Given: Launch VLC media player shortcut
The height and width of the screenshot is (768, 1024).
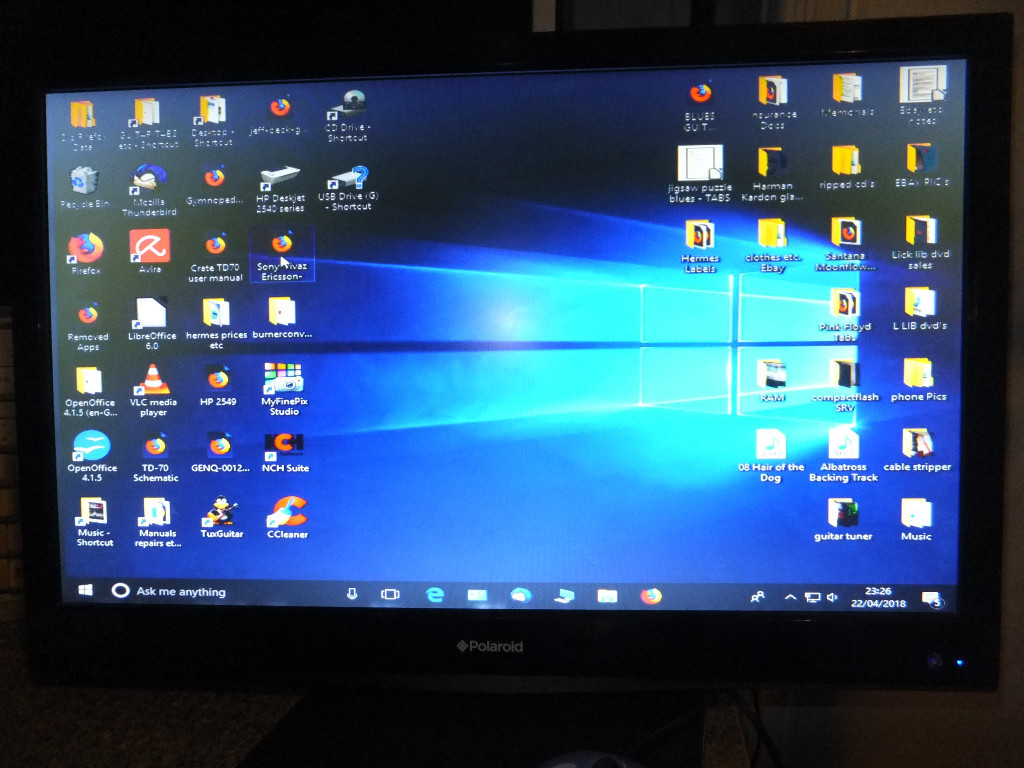Looking at the screenshot, I should click(153, 390).
